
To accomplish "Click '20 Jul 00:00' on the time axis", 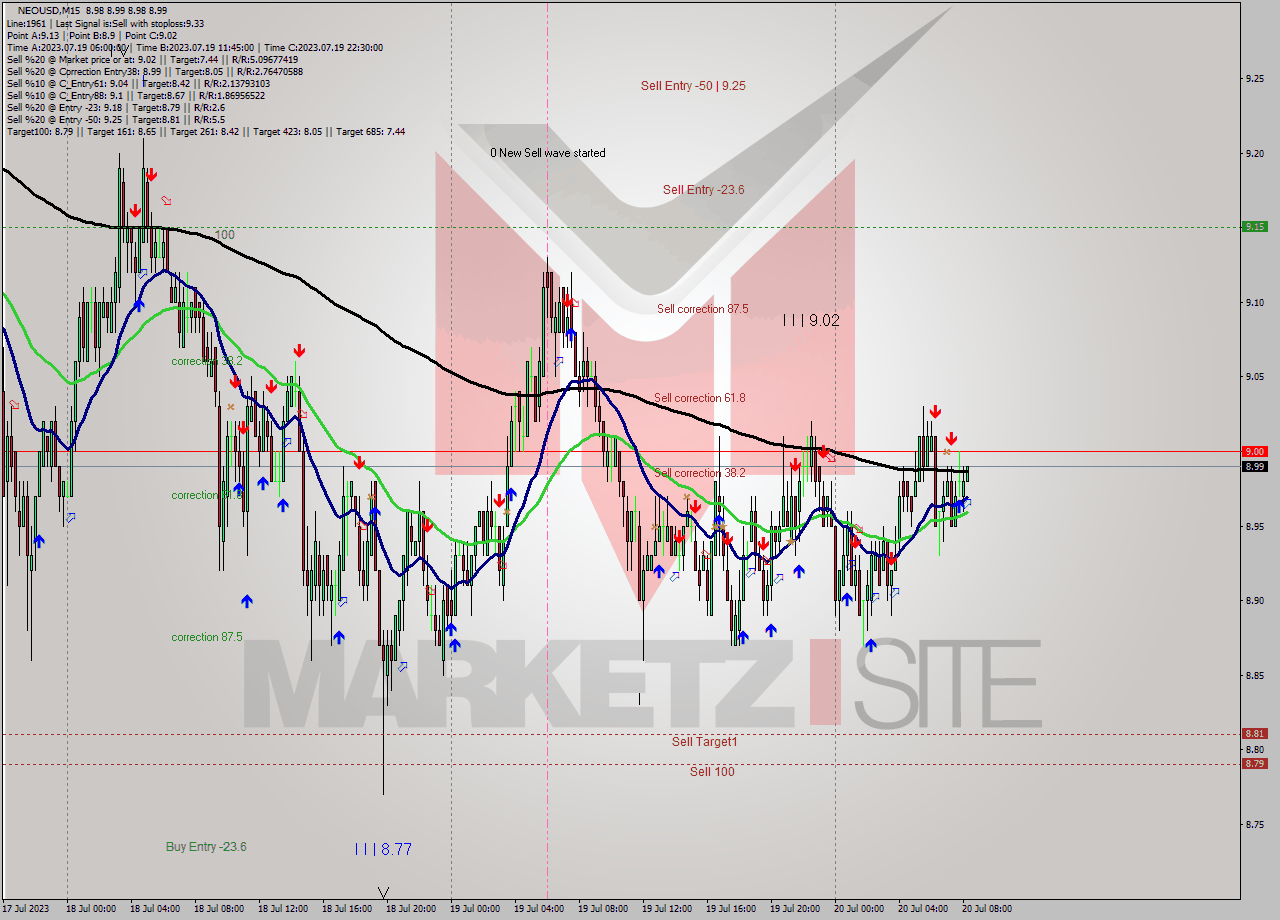I will click(859, 909).
